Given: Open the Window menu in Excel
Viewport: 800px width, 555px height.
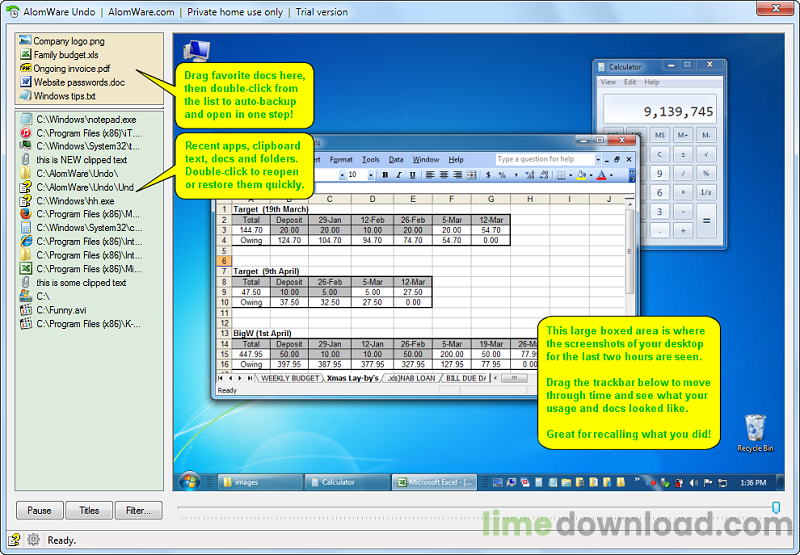Looking at the screenshot, I should click(x=426, y=160).
